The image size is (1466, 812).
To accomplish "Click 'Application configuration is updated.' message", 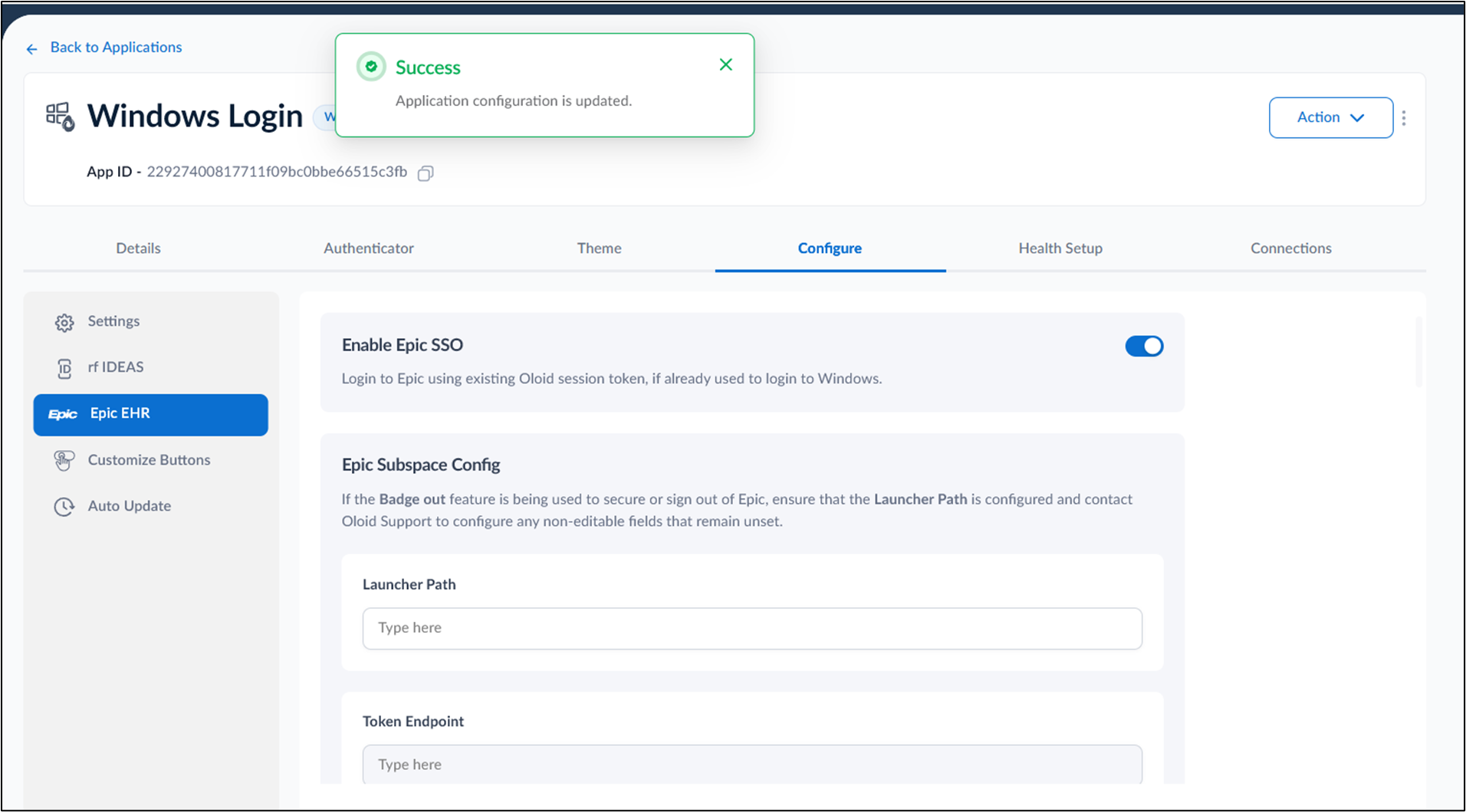I will pos(514,101).
